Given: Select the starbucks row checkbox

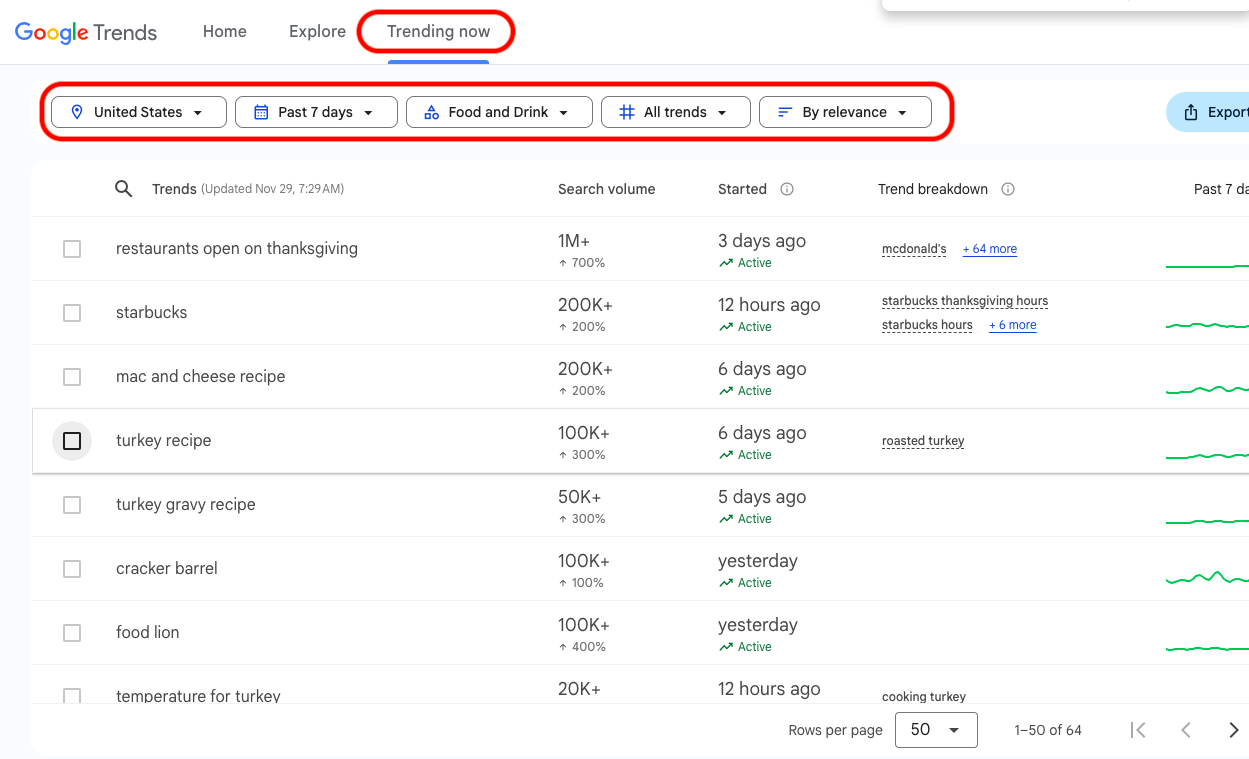Looking at the screenshot, I should tap(72, 313).
